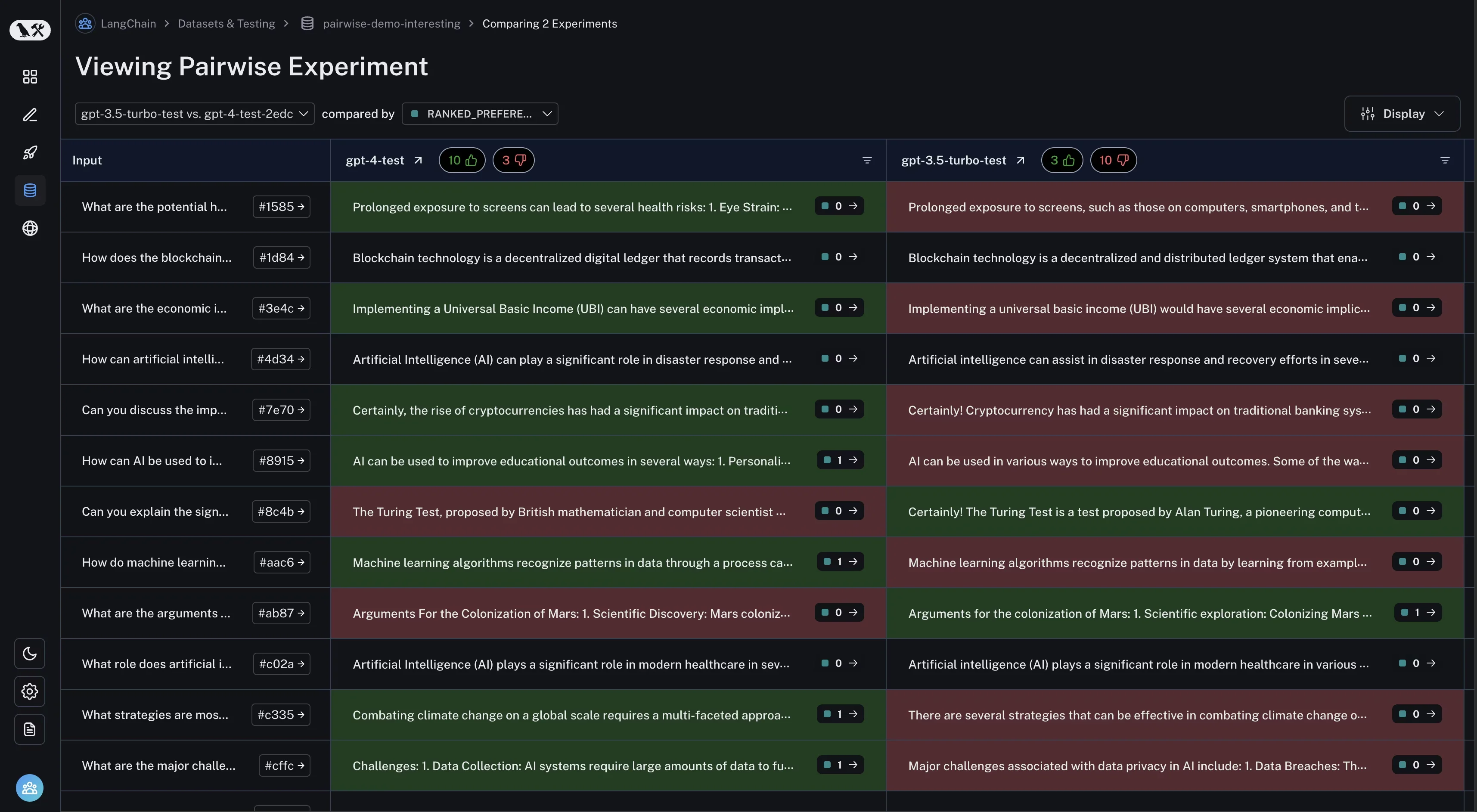Select the database datasets sidebar icon

(30, 190)
